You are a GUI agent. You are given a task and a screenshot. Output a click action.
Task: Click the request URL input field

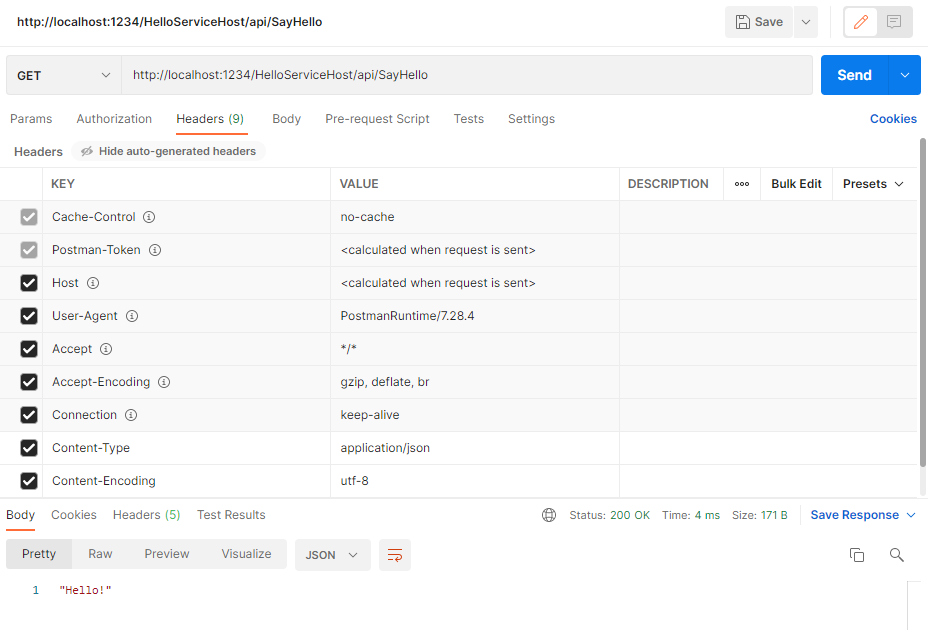click(467, 75)
